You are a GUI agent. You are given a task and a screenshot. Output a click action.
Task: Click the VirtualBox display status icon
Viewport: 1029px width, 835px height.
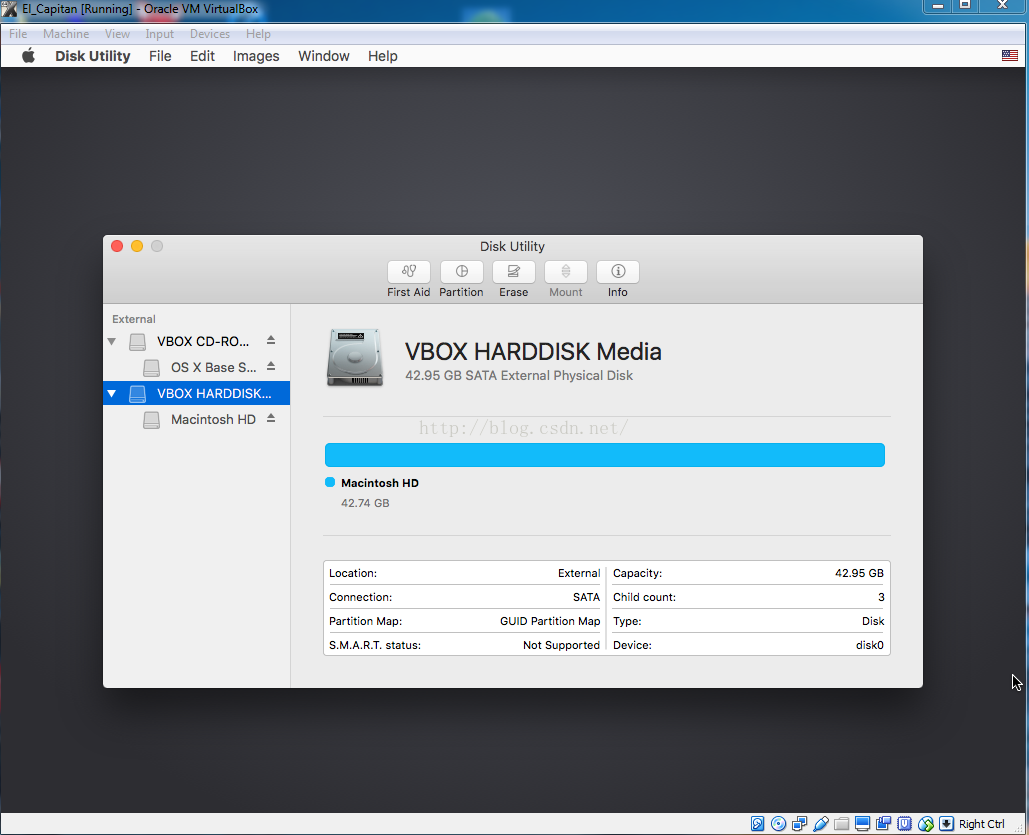(x=862, y=824)
